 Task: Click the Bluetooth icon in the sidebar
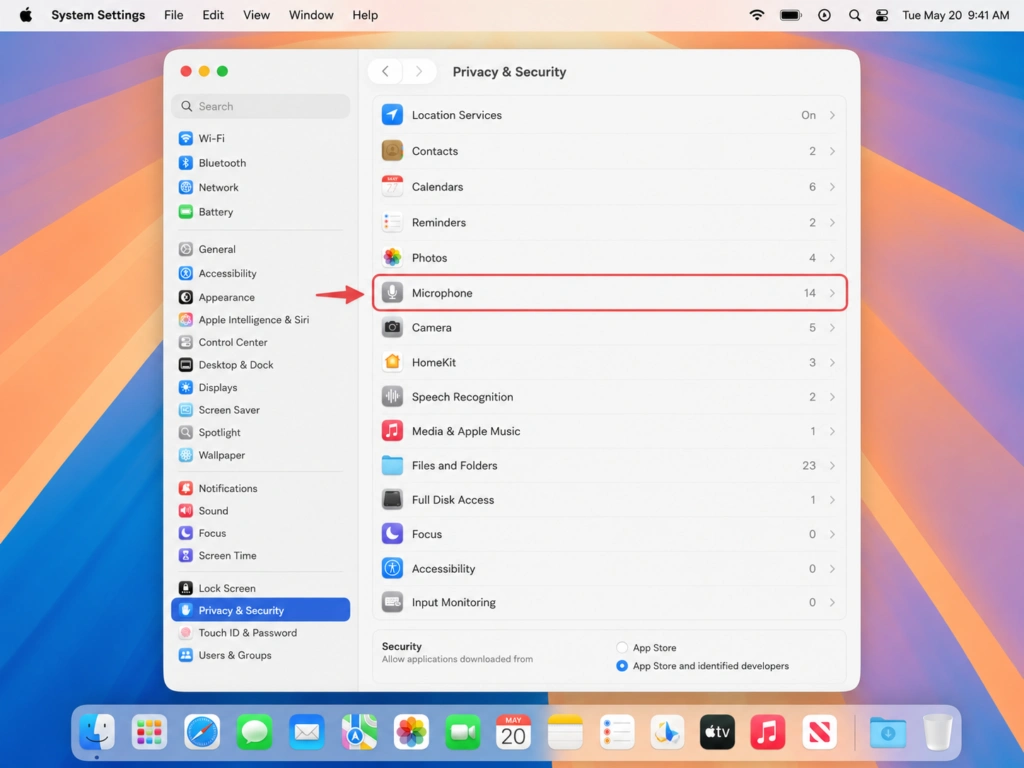185,163
